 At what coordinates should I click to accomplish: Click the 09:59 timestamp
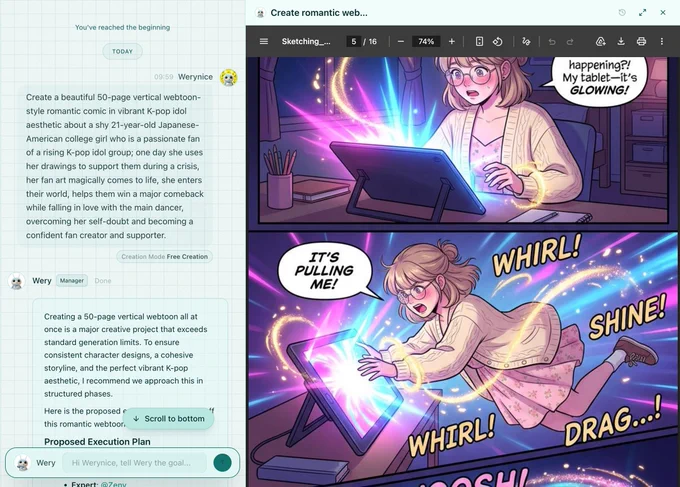coord(163,77)
